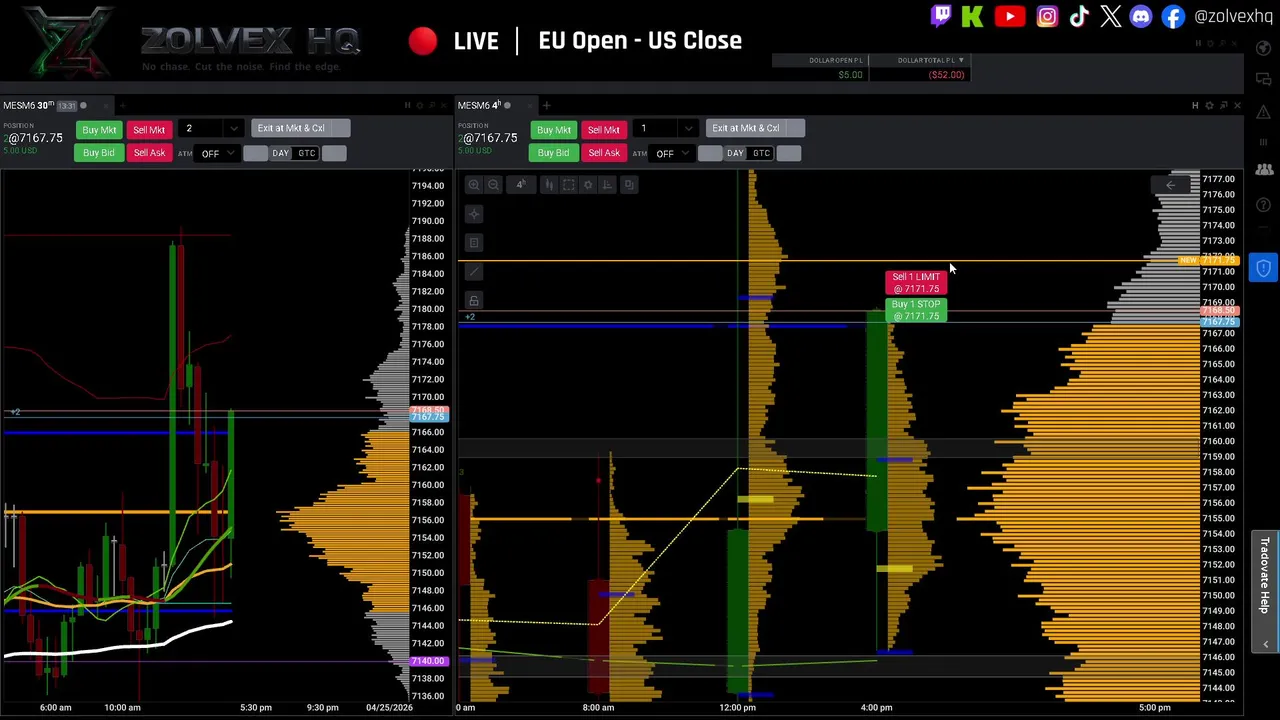The width and height of the screenshot is (1280, 720).
Task: Click the quantity field showing 2
Action: (x=203, y=129)
